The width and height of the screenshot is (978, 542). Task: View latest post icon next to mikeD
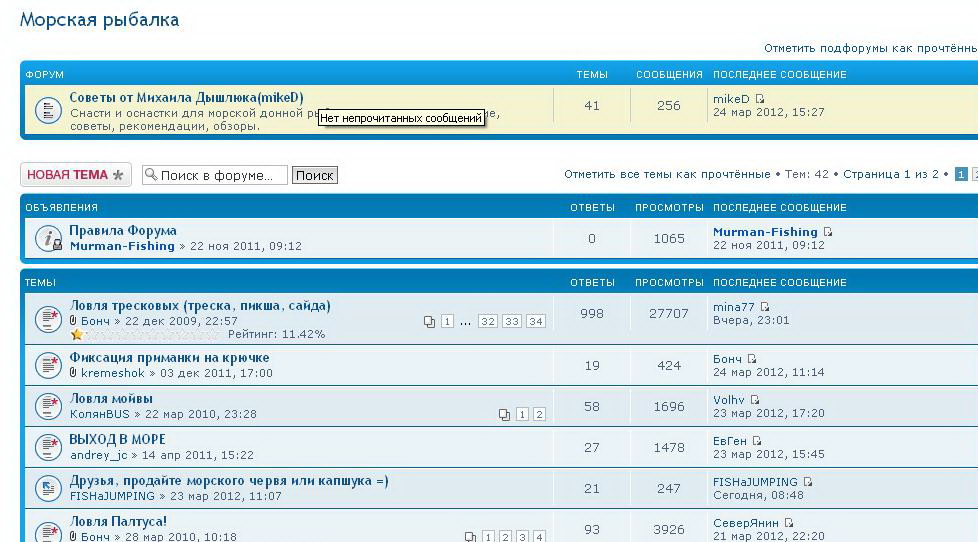760,99
